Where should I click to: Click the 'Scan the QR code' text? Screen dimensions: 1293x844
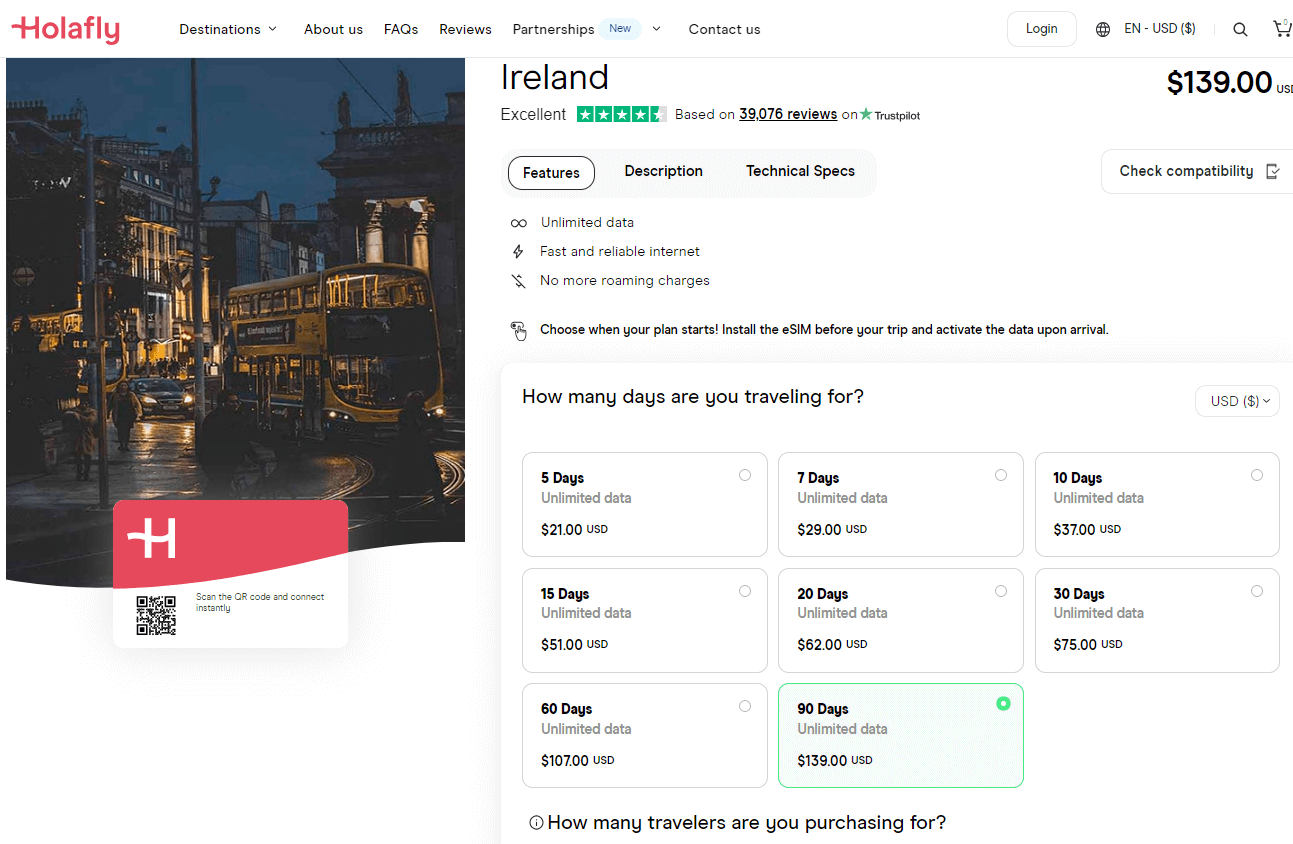coord(260,602)
